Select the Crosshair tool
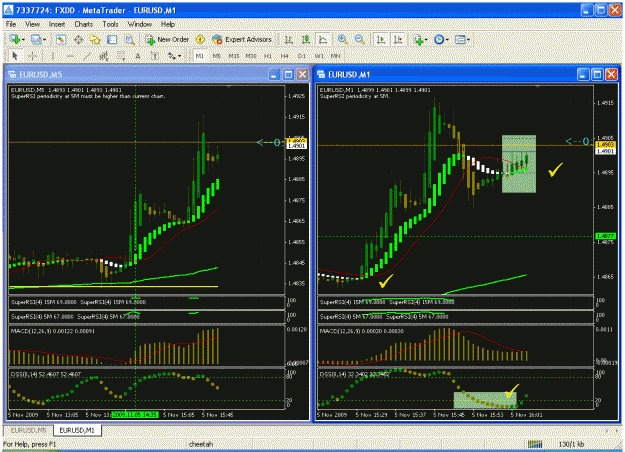 pos(33,56)
